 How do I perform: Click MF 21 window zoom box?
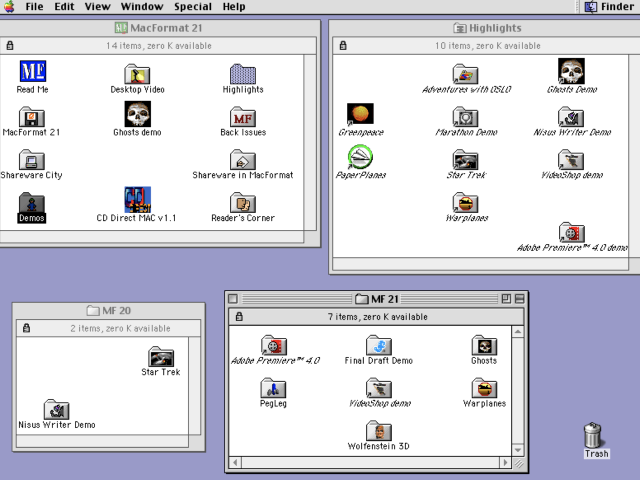tap(506, 299)
